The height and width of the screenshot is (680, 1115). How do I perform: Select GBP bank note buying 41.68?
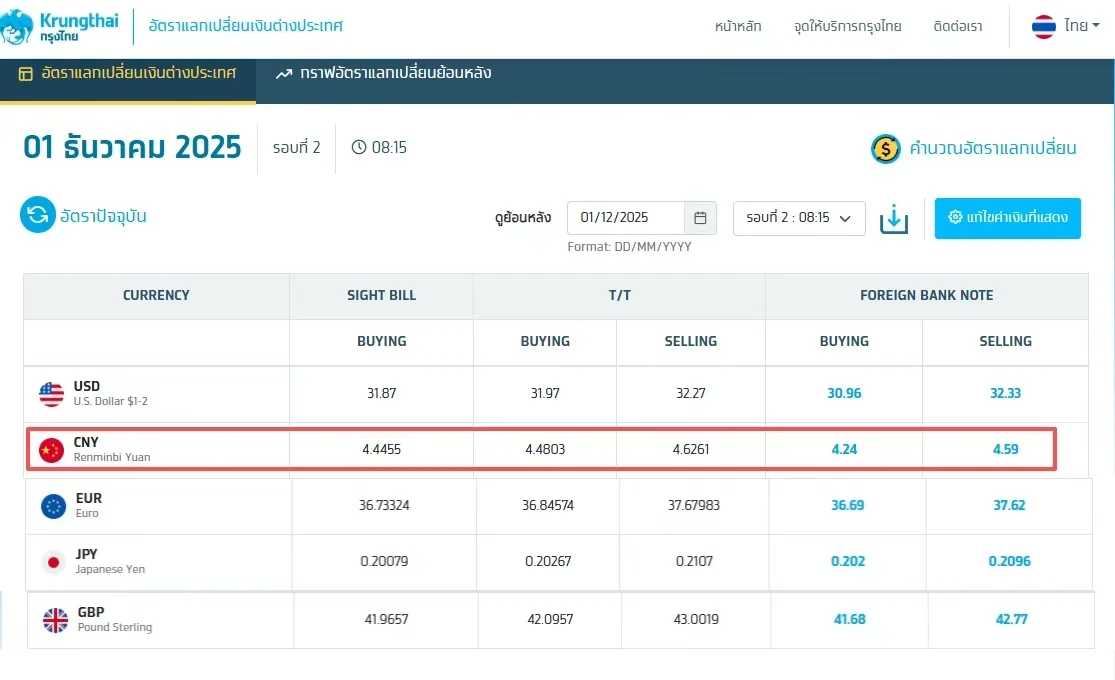849,620
